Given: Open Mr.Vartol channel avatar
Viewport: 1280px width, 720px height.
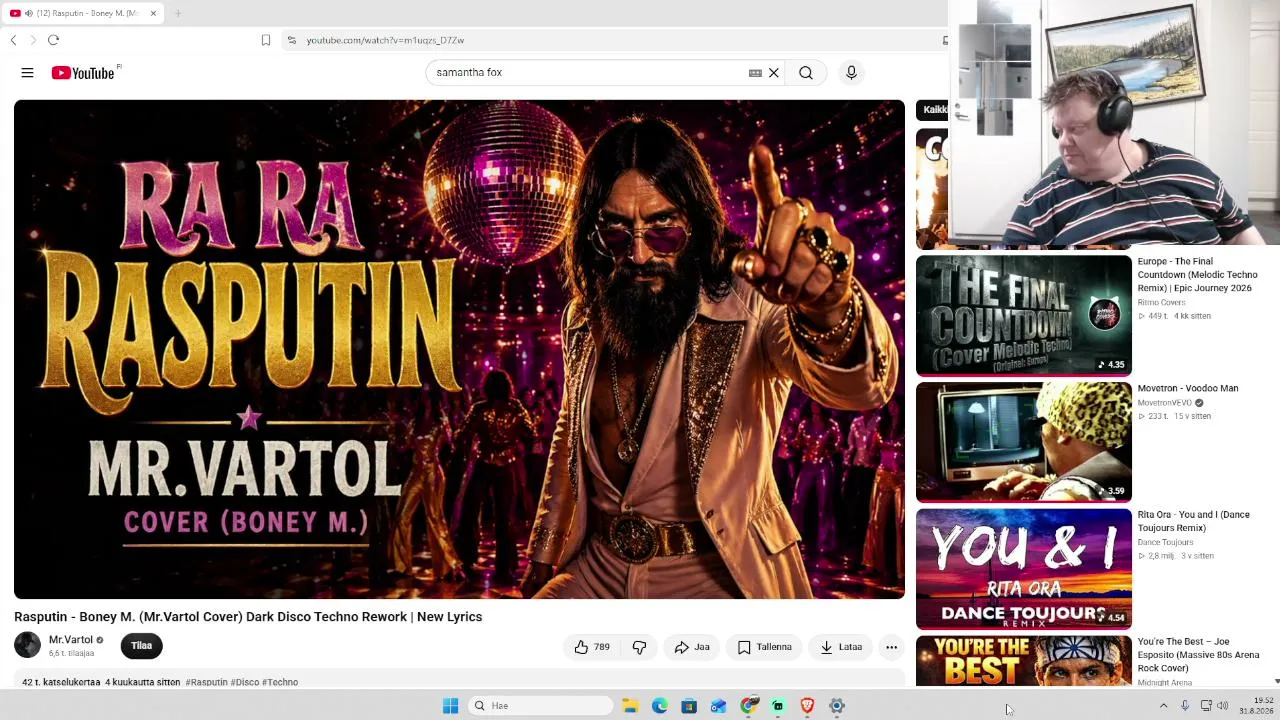Looking at the screenshot, I should pyautogui.click(x=28, y=646).
